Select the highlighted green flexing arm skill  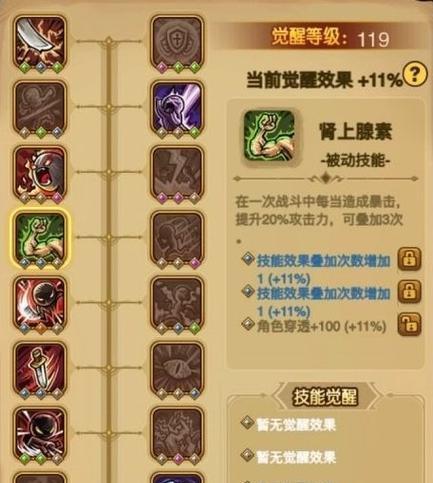40,238
